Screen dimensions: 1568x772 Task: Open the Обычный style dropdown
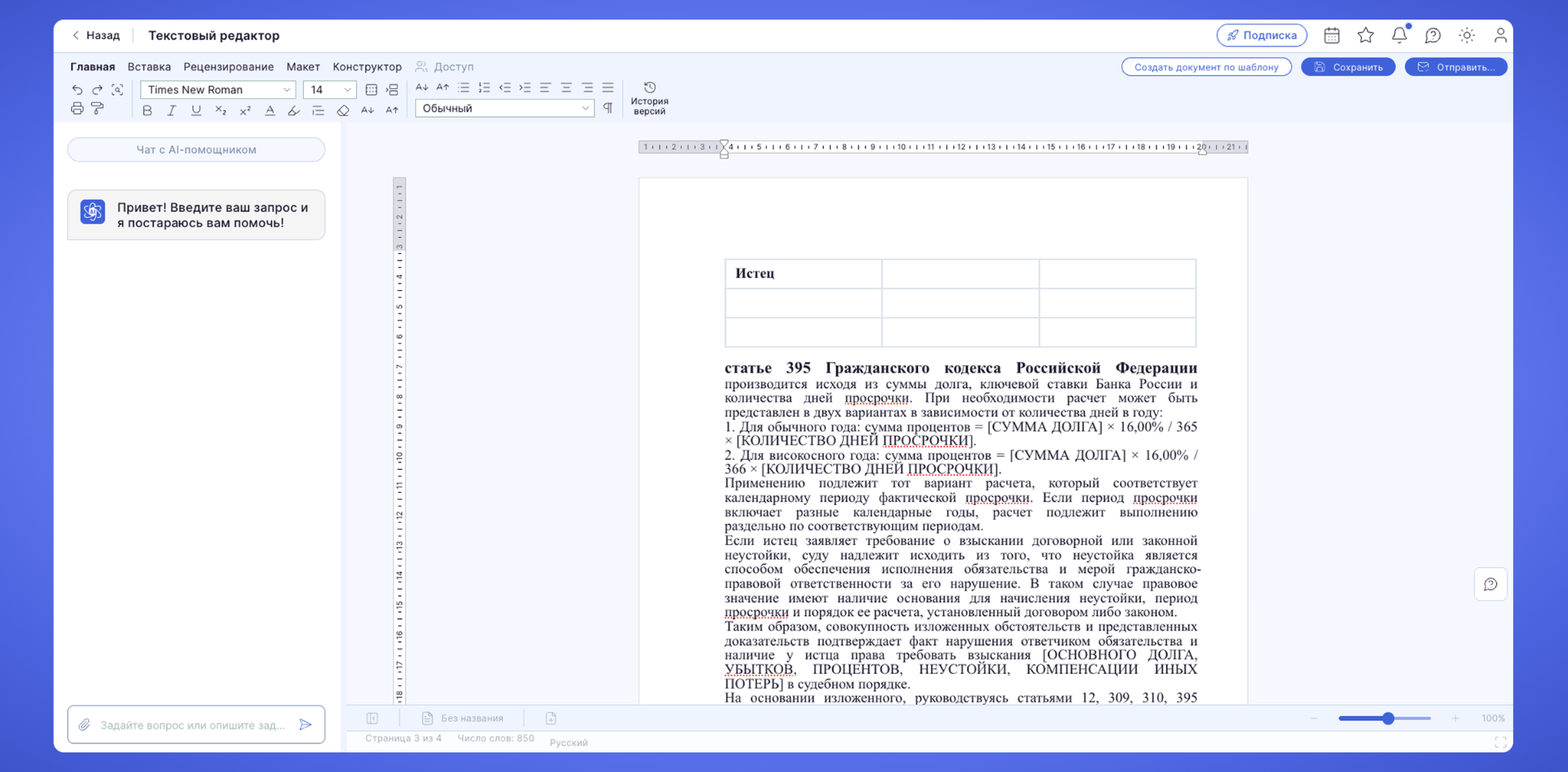[x=505, y=108]
